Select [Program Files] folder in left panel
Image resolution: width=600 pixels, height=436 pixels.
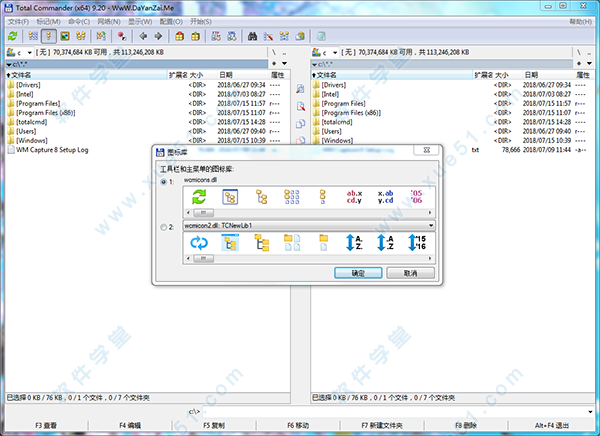38,103
